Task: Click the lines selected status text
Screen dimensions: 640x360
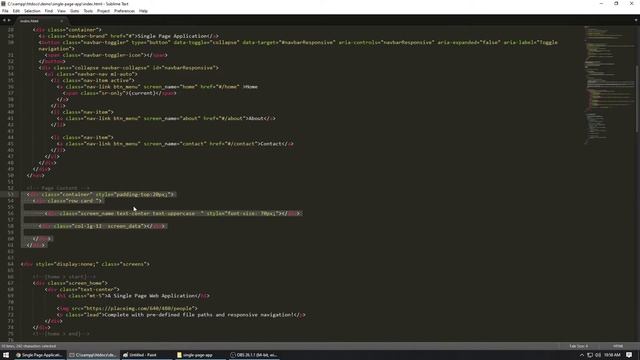Action: tap(29, 346)
